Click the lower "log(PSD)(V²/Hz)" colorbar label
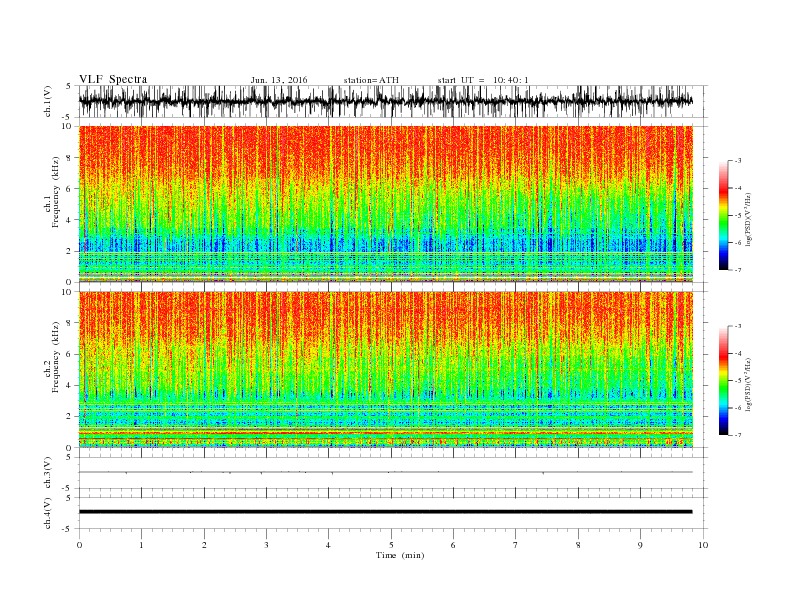792x612 pixels. 749,384
